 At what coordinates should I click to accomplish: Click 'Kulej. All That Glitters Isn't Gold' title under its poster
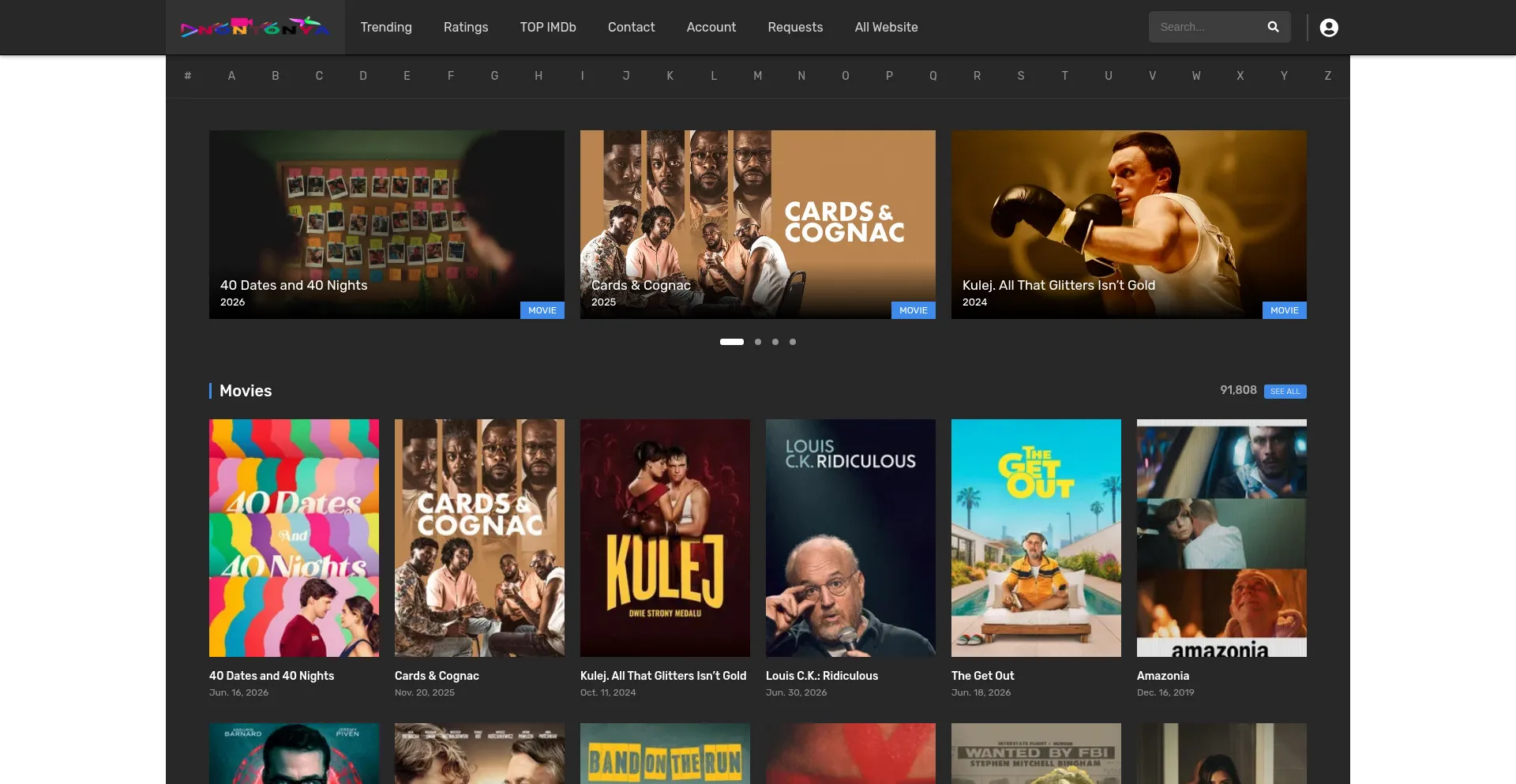pos(663,676)
